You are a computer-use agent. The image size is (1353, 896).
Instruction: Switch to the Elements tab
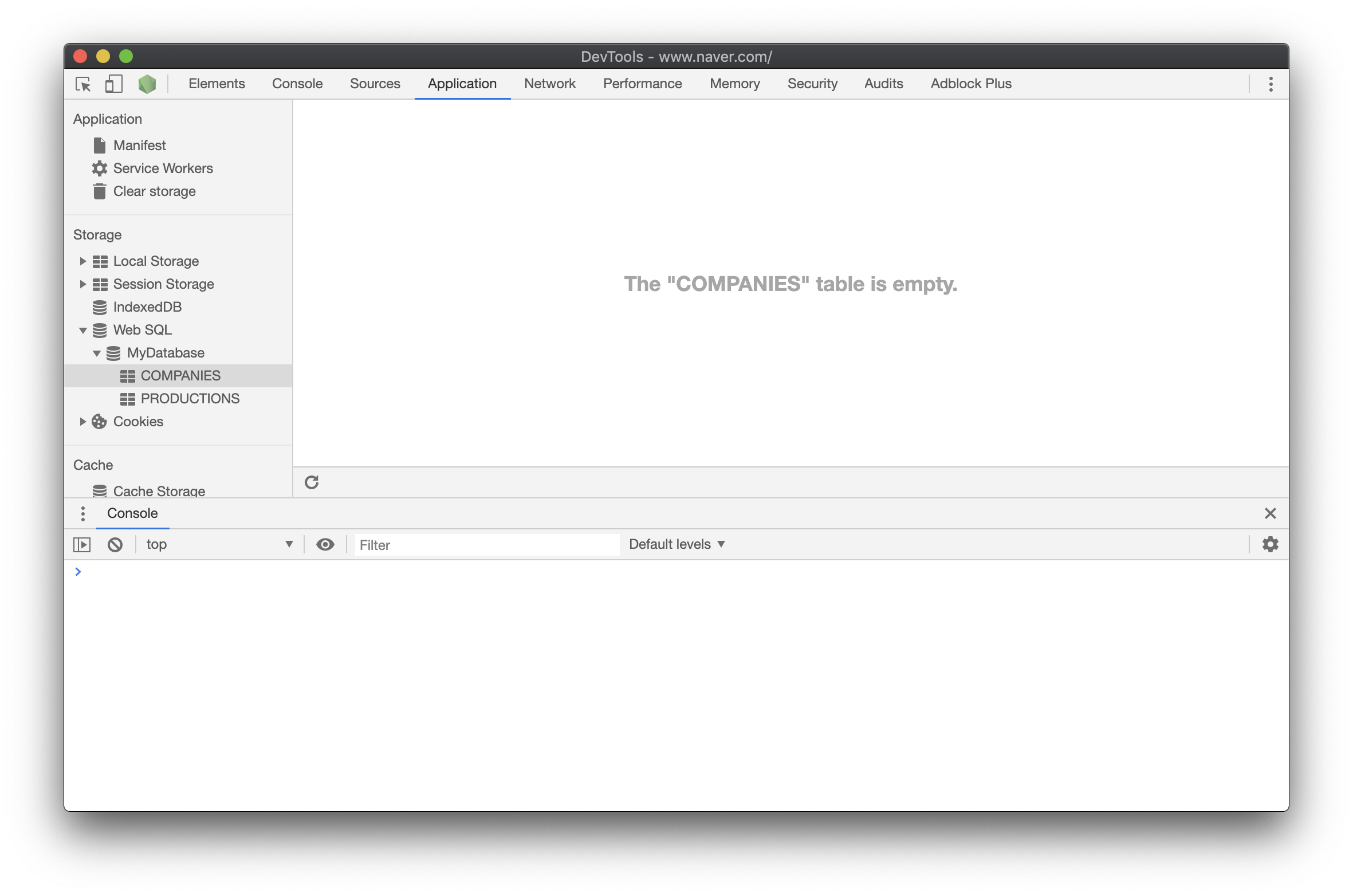coord(217,84)
